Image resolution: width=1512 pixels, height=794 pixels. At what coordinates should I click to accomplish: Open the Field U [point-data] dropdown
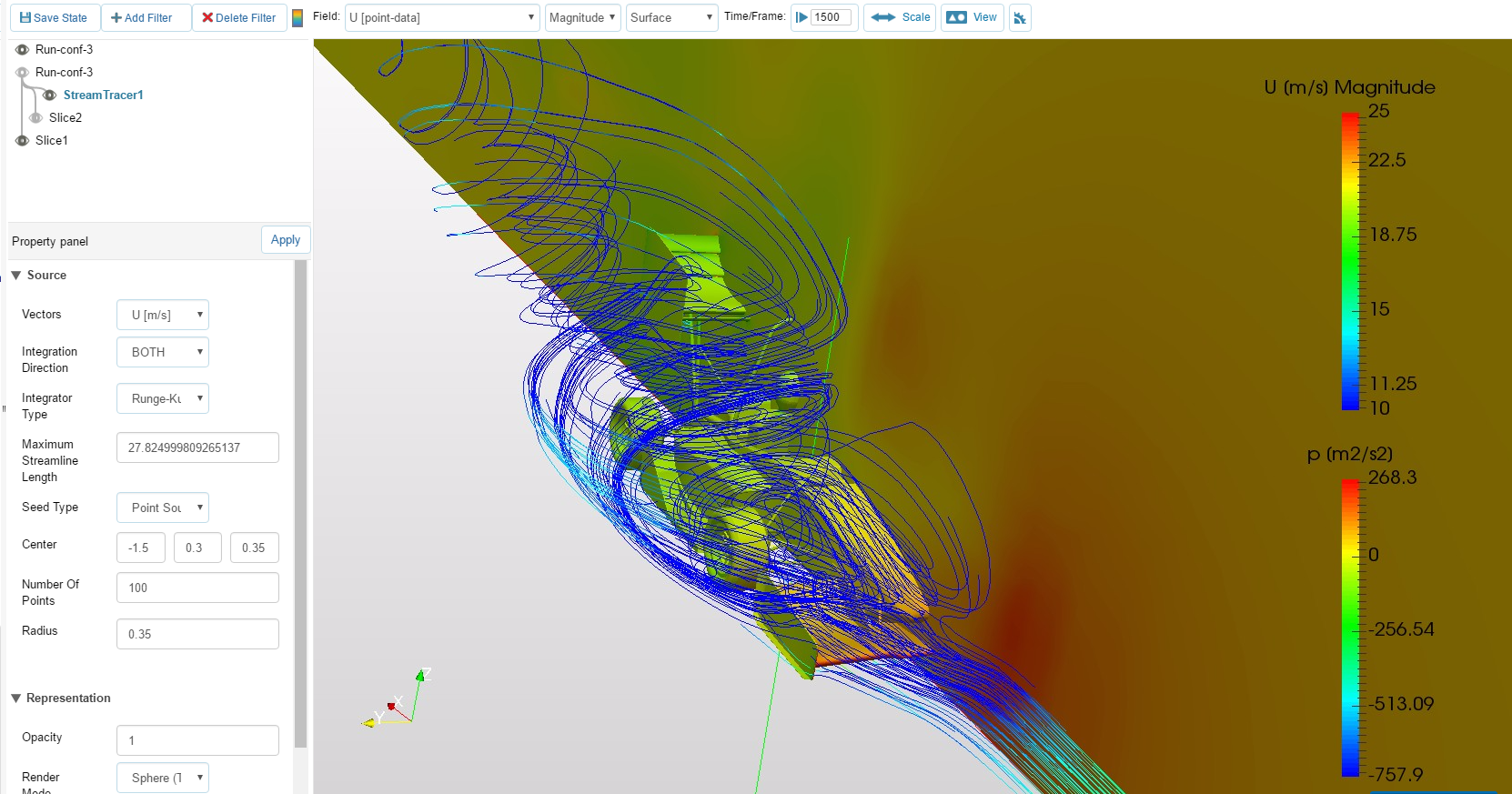point(442,17)
